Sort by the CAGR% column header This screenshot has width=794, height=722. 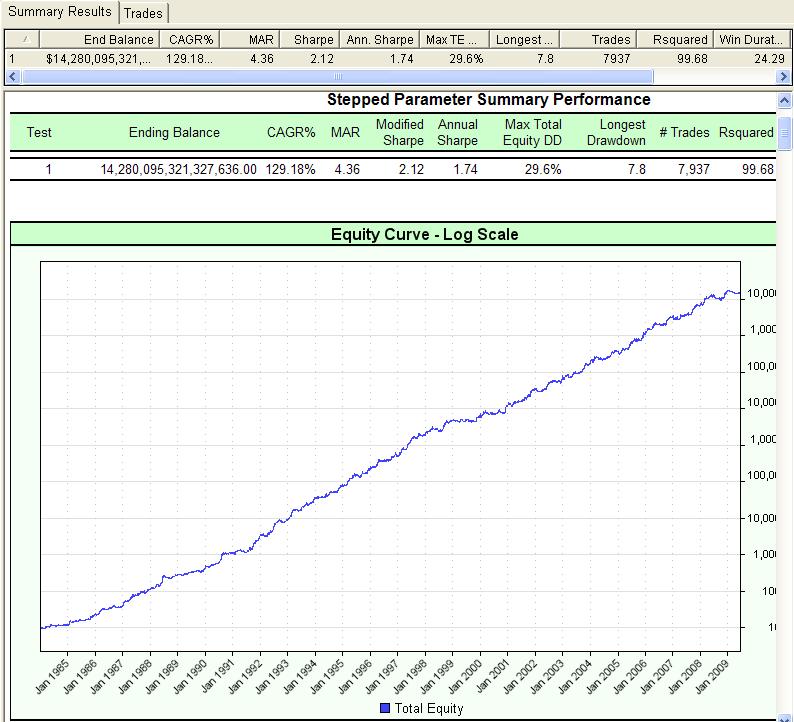pyautogui.click(x=189, y=40)
